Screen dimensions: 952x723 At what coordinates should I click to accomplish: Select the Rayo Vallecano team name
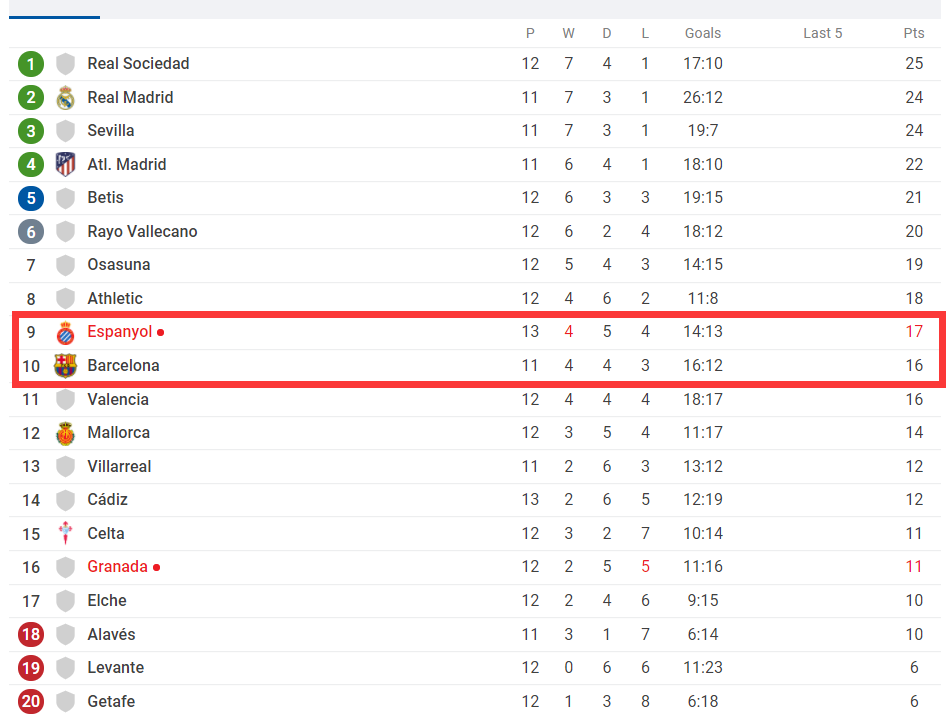[x=142, y=231]
